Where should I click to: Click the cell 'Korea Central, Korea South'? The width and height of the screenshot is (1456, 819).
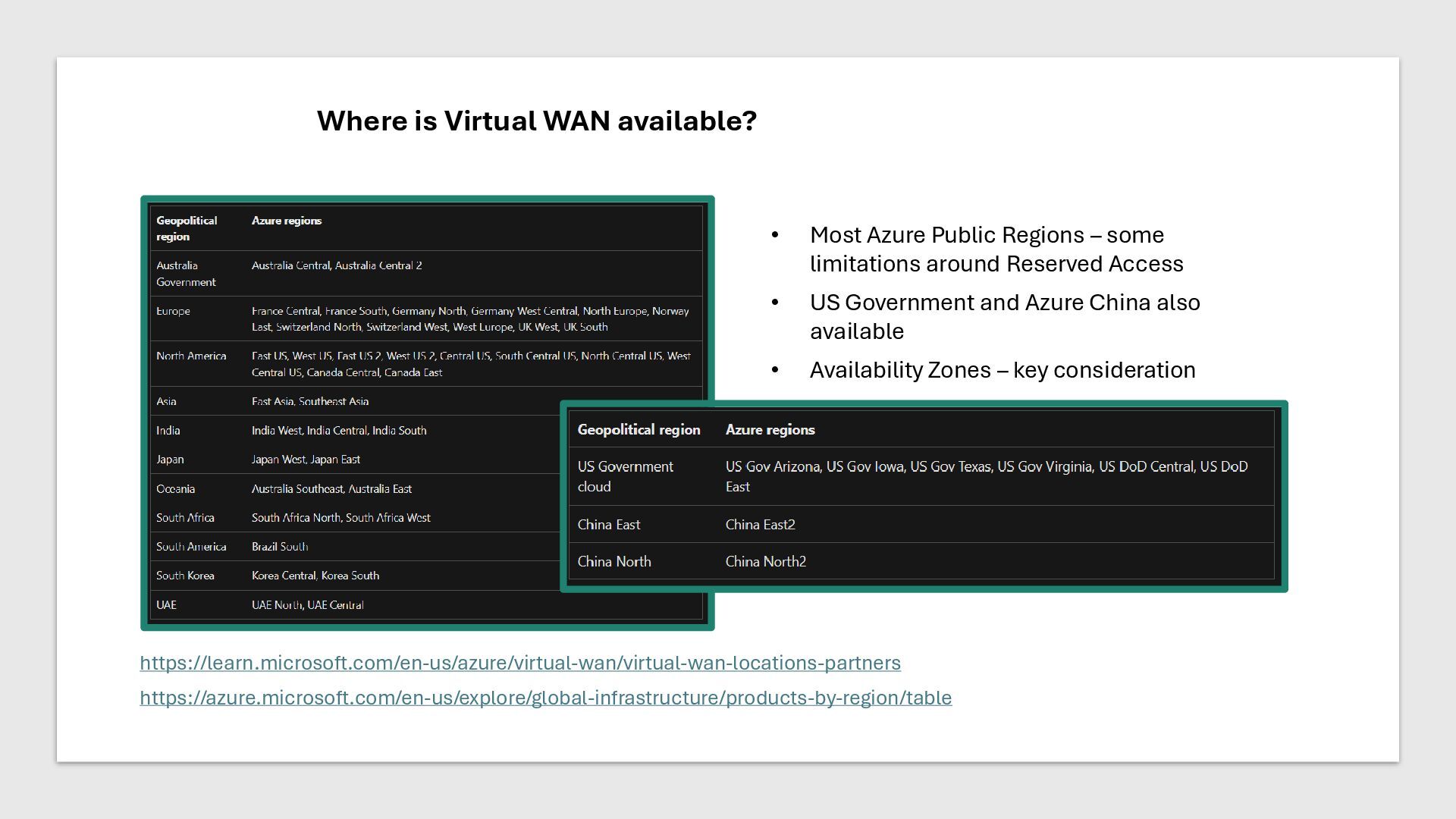pyautogui.click(x=315, y=576)
